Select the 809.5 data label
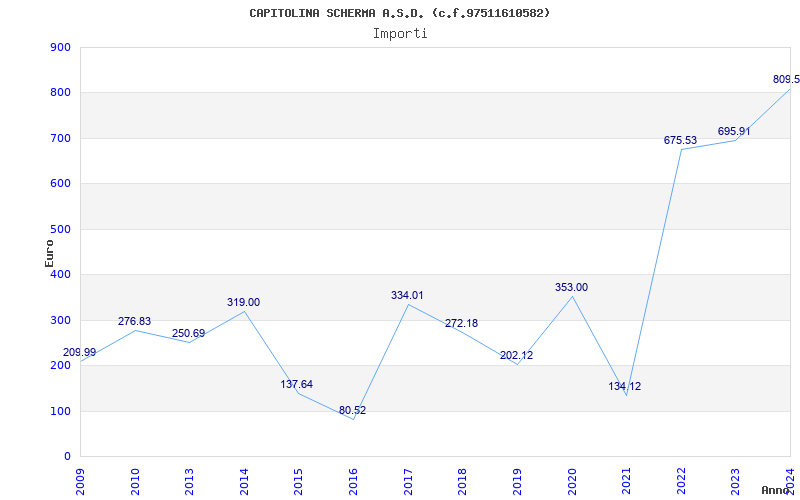This screenshot has width=800, height=500. pyautogui.click(x=786, y=80)
